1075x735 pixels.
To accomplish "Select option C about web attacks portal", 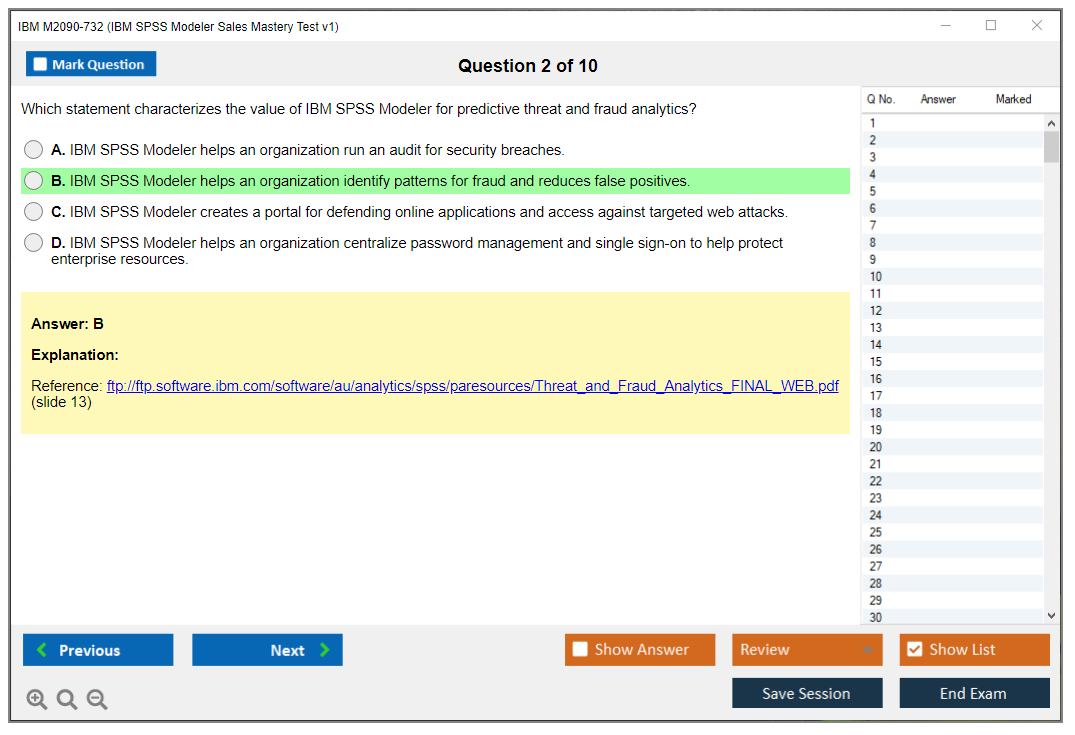I will coord(34,212).
